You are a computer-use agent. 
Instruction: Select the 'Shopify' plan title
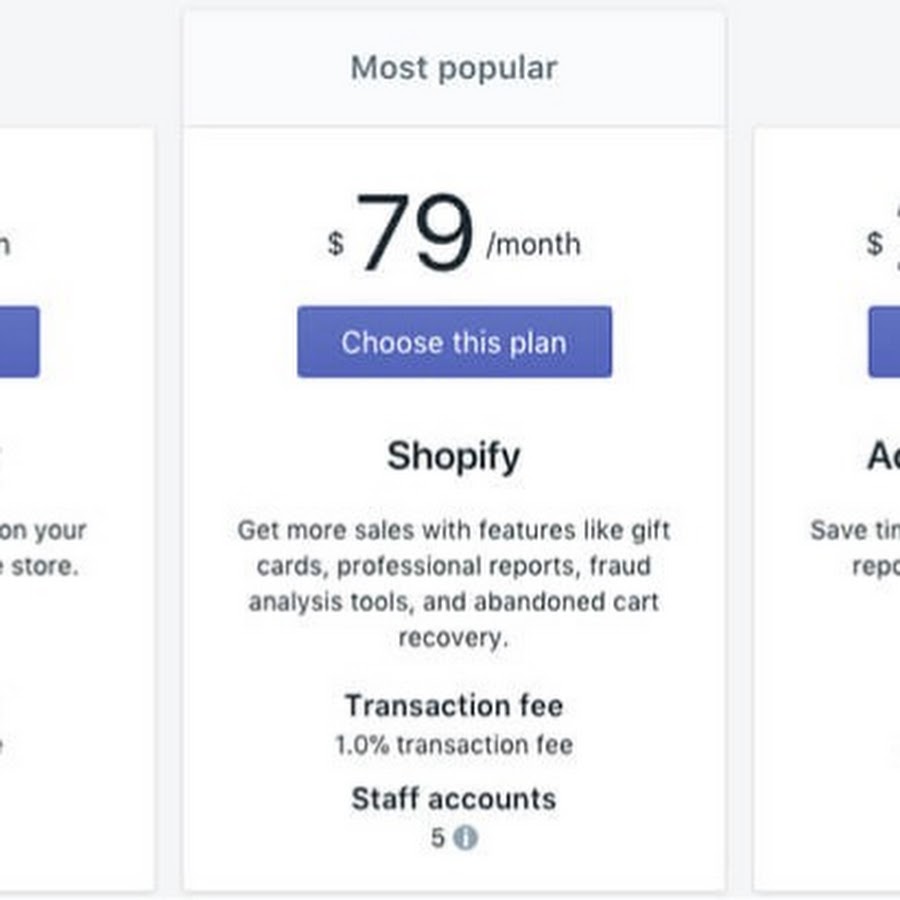coord(454,457)
